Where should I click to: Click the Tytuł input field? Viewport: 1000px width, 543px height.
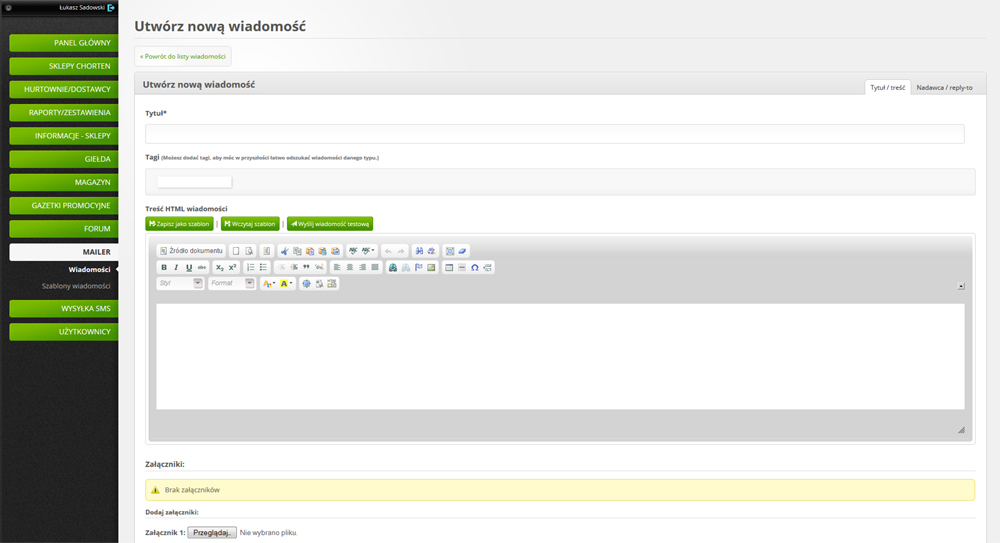click(554, 134)
